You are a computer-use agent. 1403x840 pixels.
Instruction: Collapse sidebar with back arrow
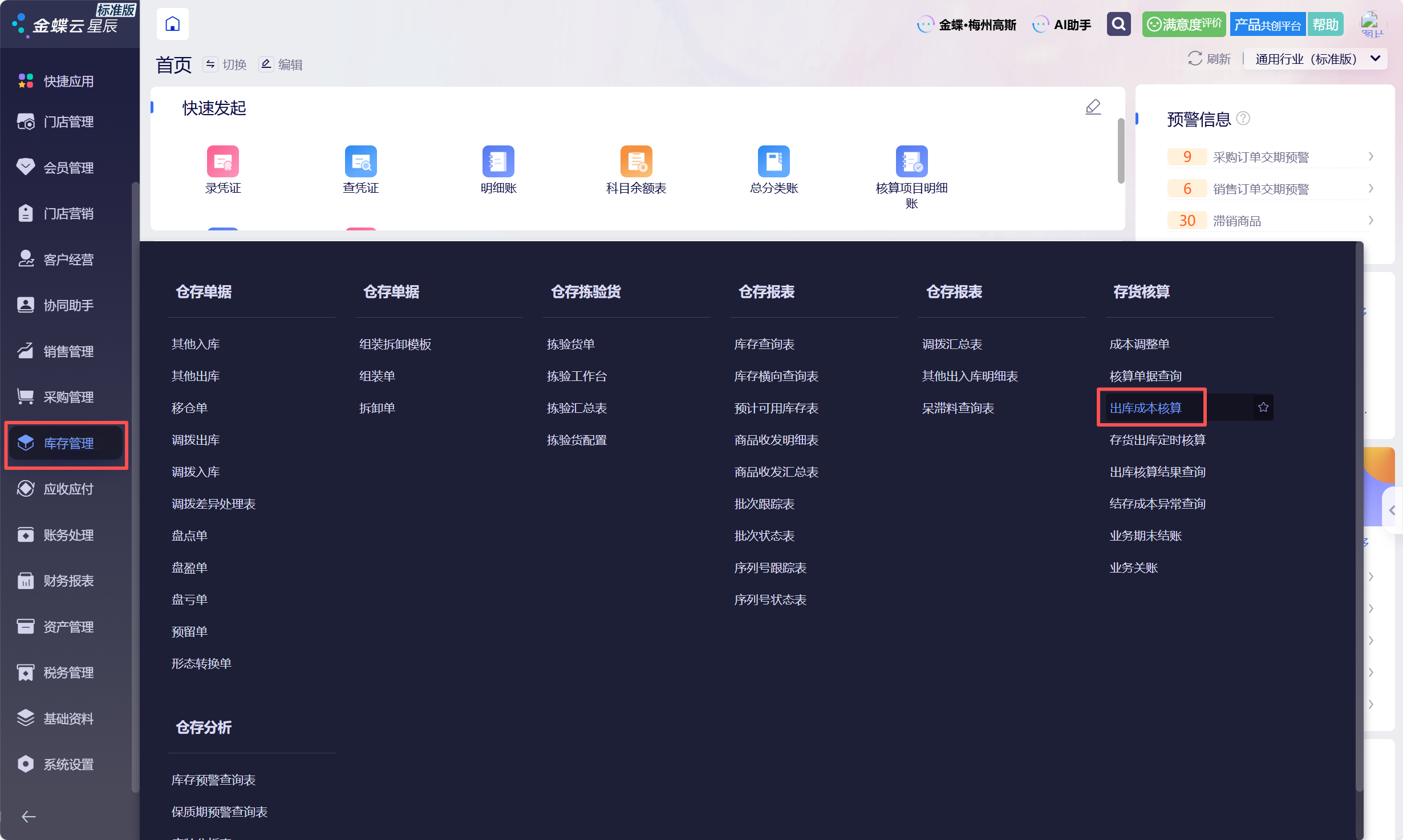tap(29, 817)
